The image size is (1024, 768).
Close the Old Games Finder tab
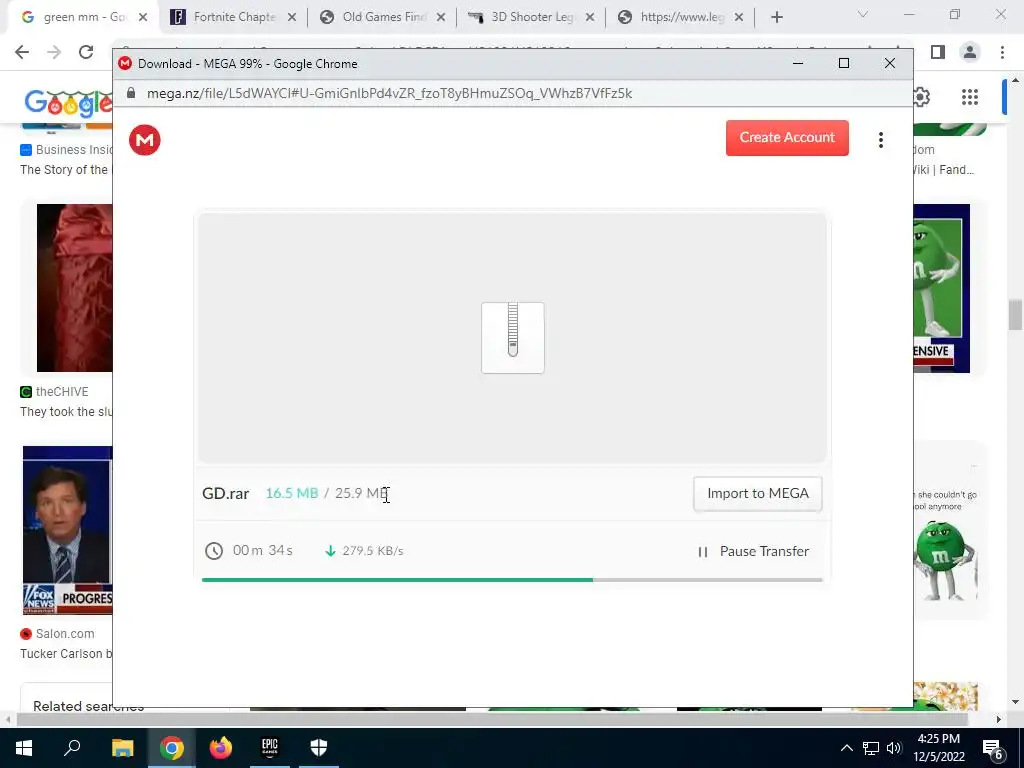[x=441, y=18]
